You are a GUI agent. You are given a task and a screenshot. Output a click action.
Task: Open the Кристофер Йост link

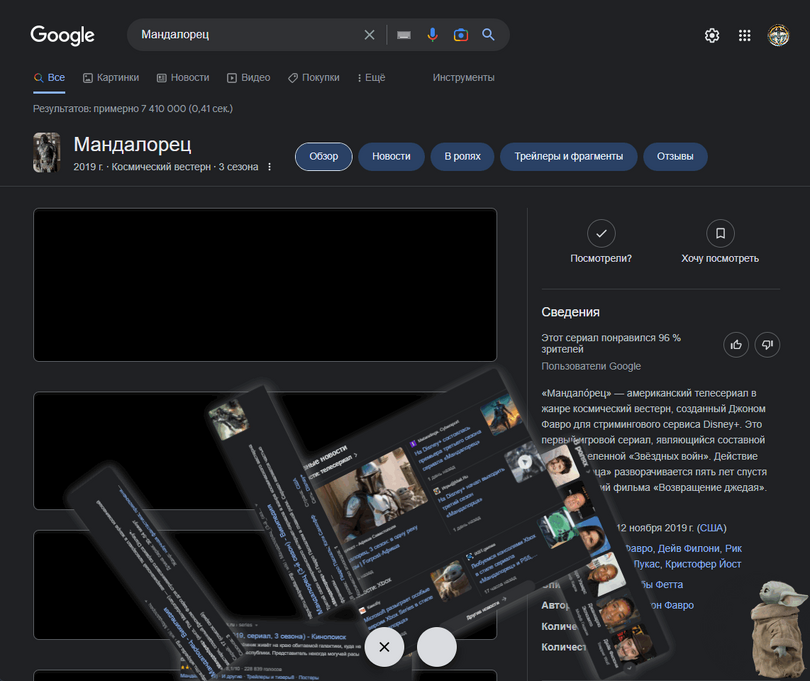(x=703, y=564)
